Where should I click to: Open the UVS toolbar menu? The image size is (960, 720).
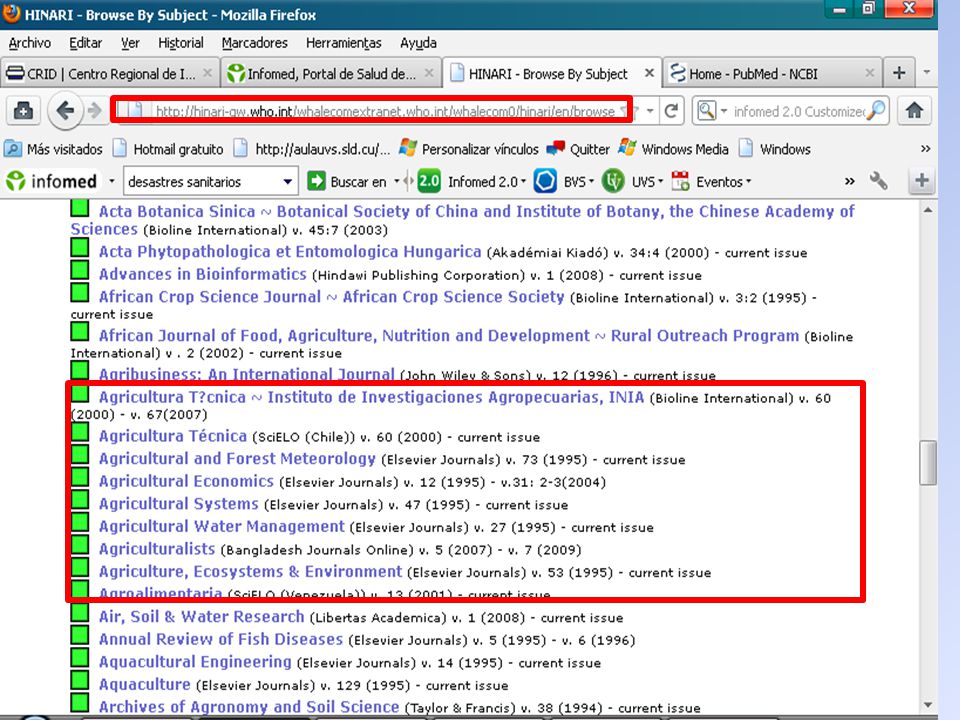click(632, 181)
